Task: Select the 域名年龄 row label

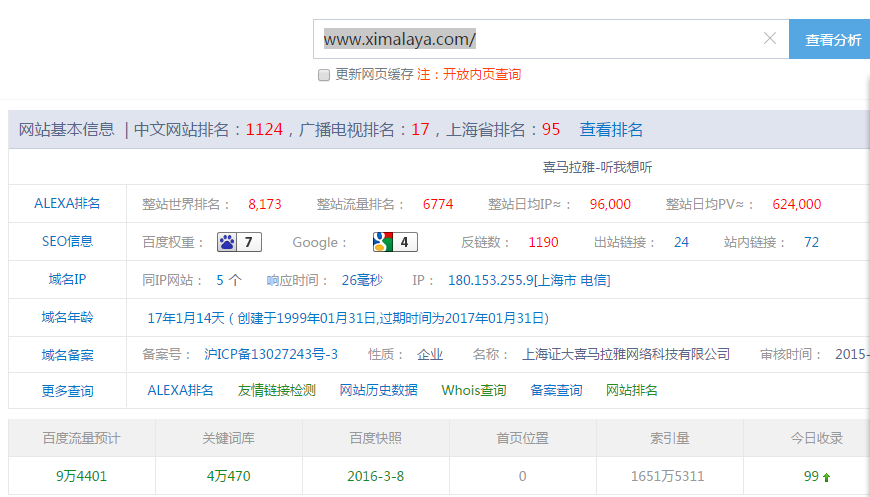Action: (67, 317)
